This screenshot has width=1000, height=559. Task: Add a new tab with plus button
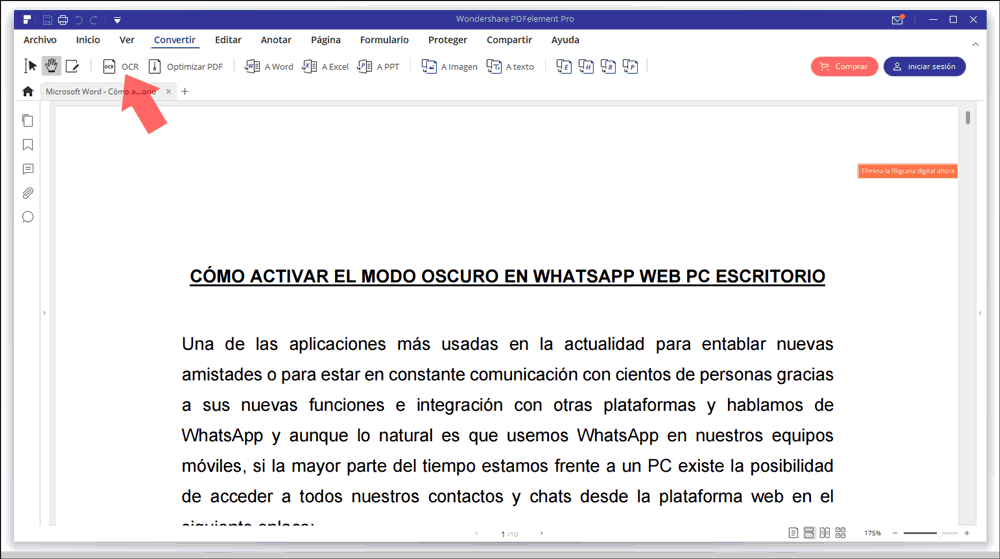tap(185, 92)
